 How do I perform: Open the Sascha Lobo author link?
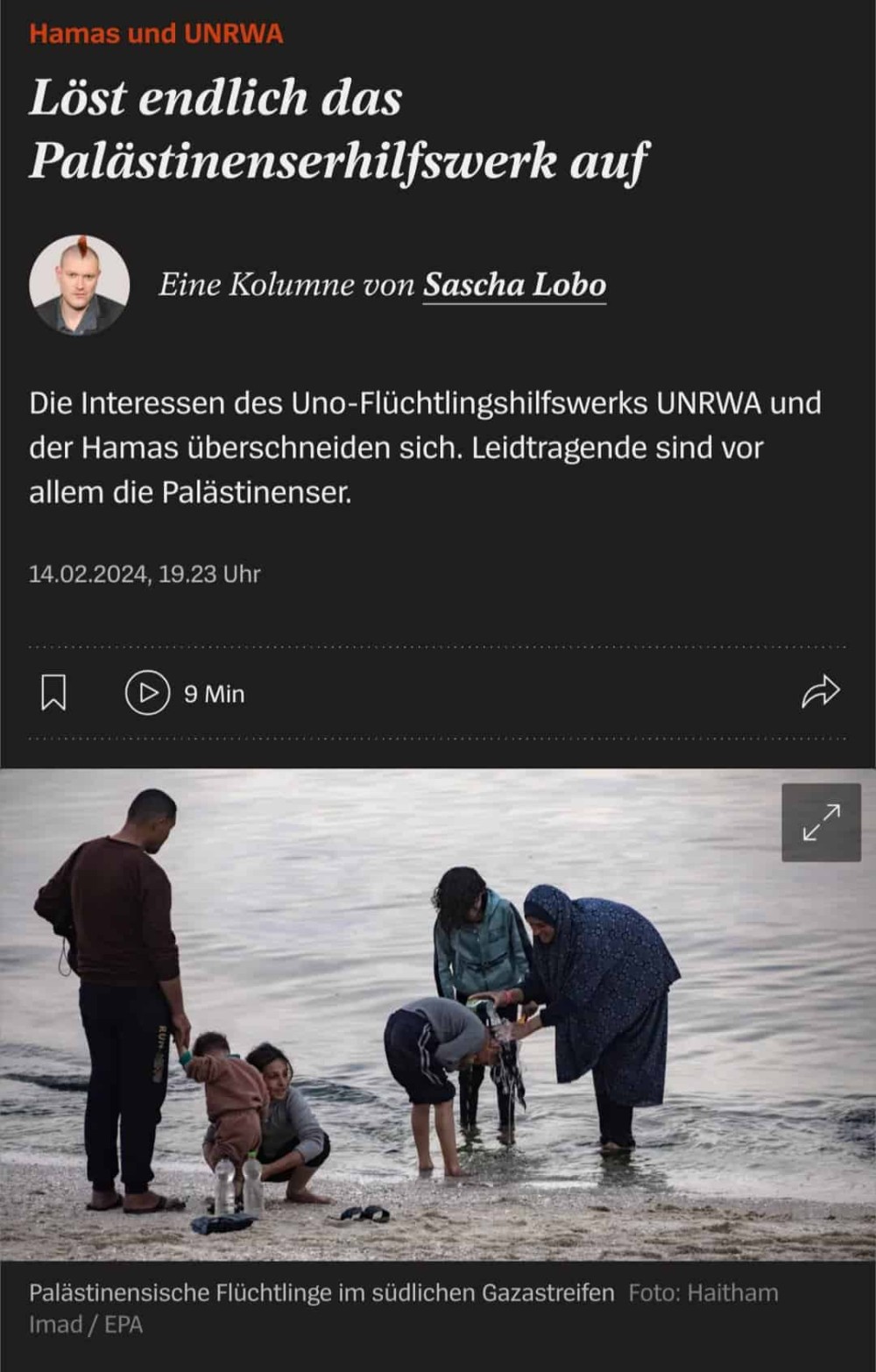pos(514,285)
